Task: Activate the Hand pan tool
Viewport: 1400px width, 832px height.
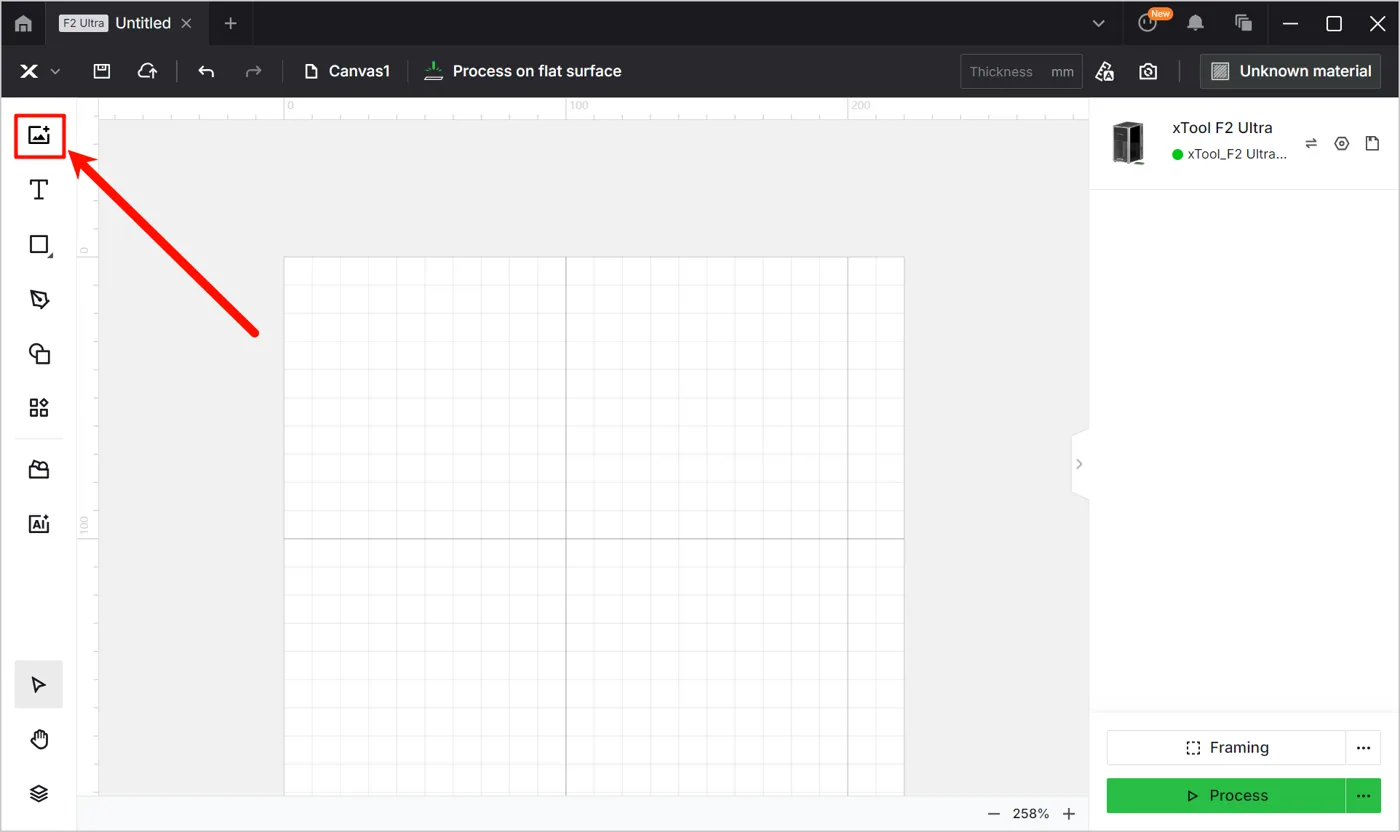Action: tap(39, 739)
